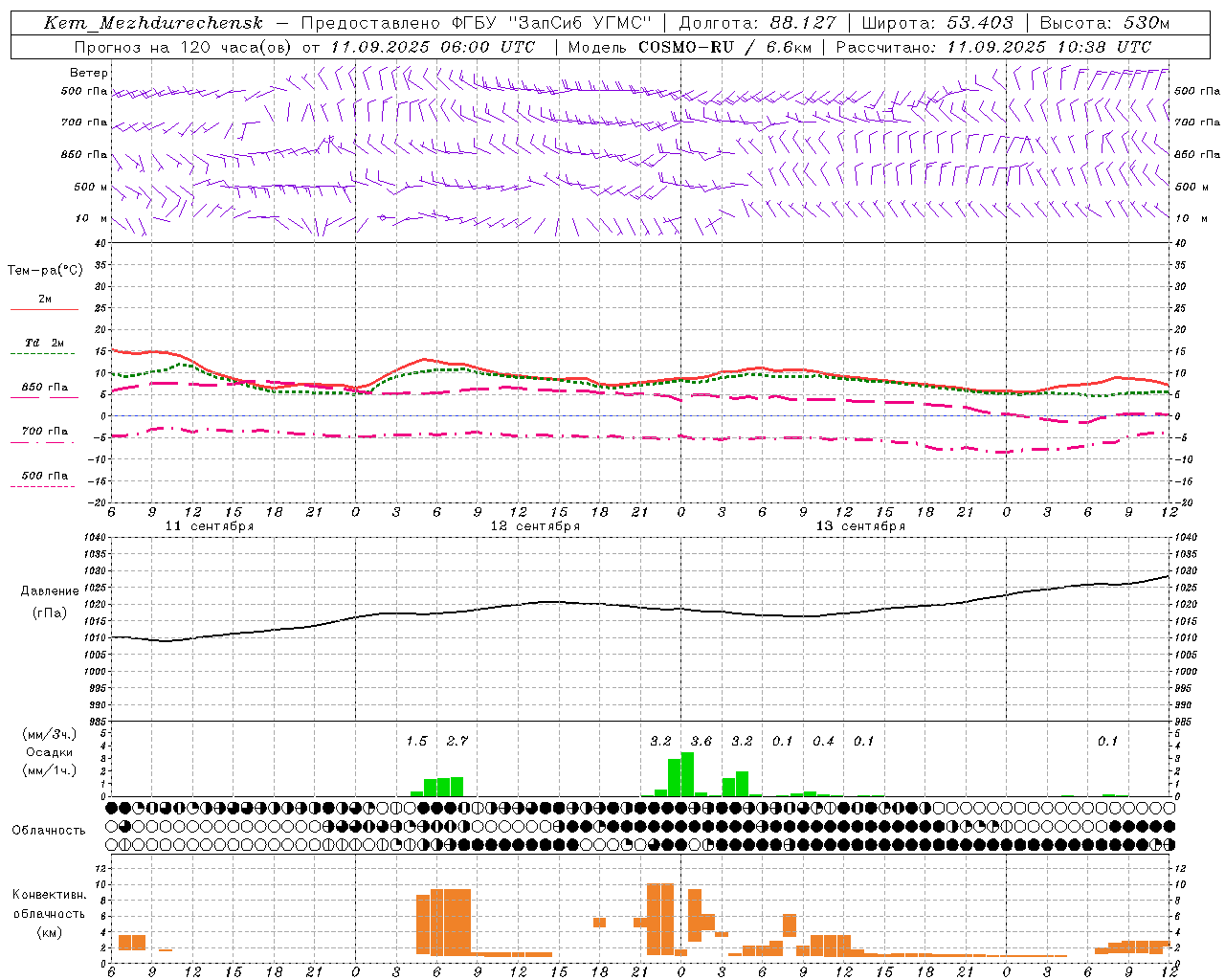Click the 1.5 precipitation total value

pyautogui.click(x=416, y=741)
